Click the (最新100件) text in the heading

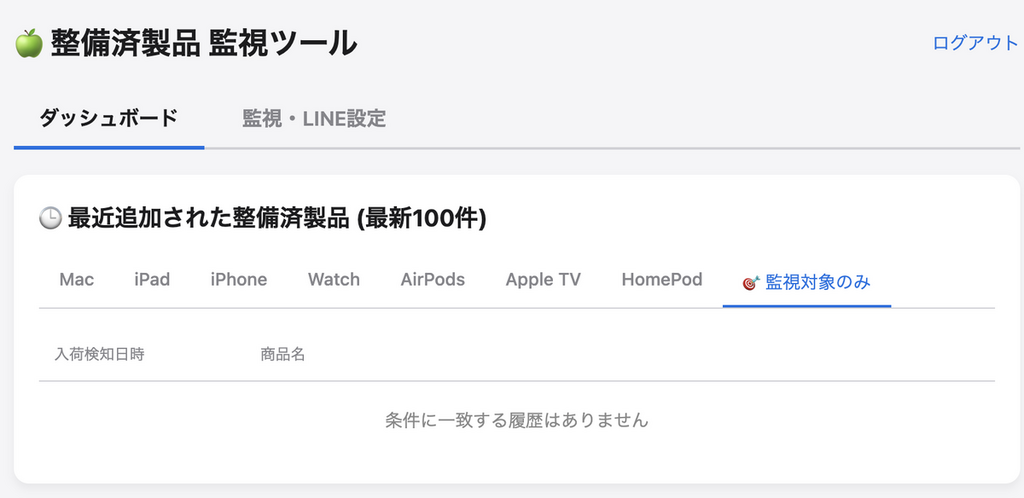(422, 218)
